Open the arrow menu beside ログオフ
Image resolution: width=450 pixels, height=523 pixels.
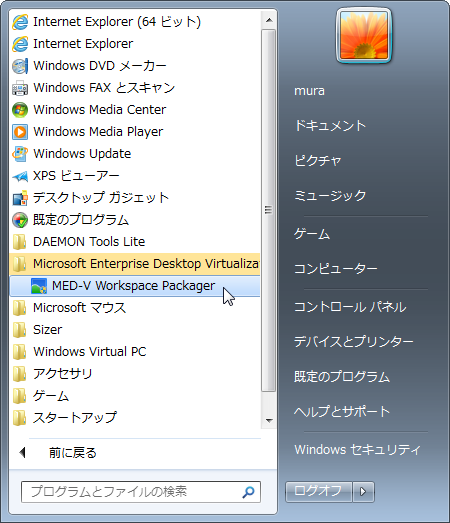363,492
